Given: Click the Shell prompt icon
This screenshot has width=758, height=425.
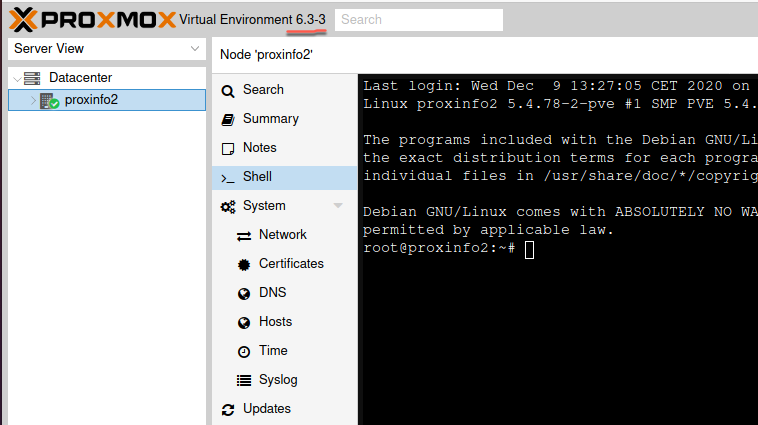Looking at the screenshot, I should [x=228, y=178].
